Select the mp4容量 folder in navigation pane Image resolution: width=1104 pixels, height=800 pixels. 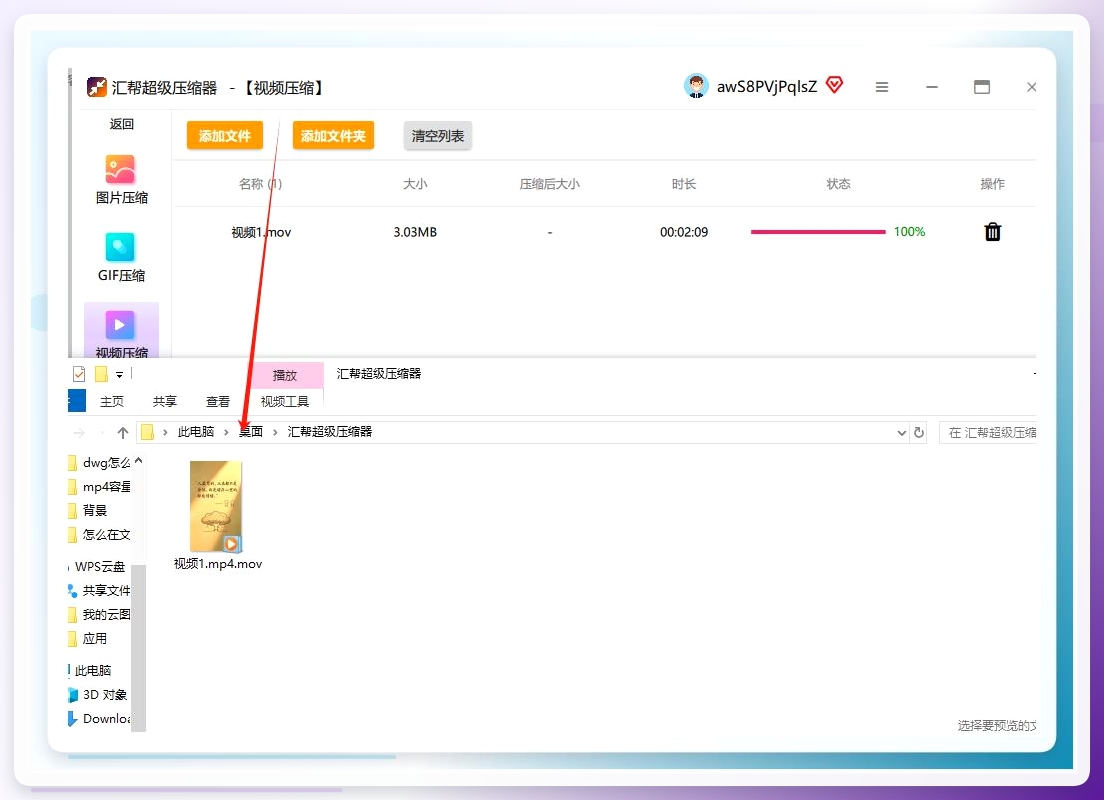tap(99, 487)
